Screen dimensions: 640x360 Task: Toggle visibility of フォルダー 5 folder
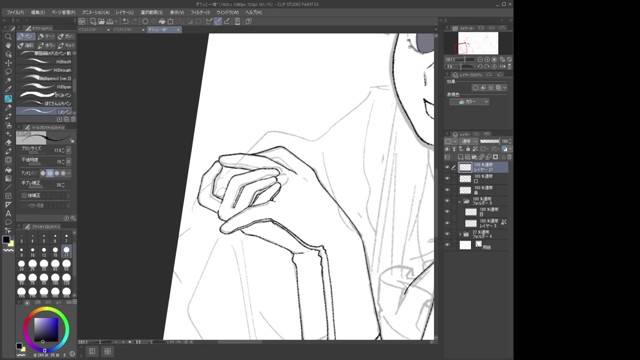[447, 201]
